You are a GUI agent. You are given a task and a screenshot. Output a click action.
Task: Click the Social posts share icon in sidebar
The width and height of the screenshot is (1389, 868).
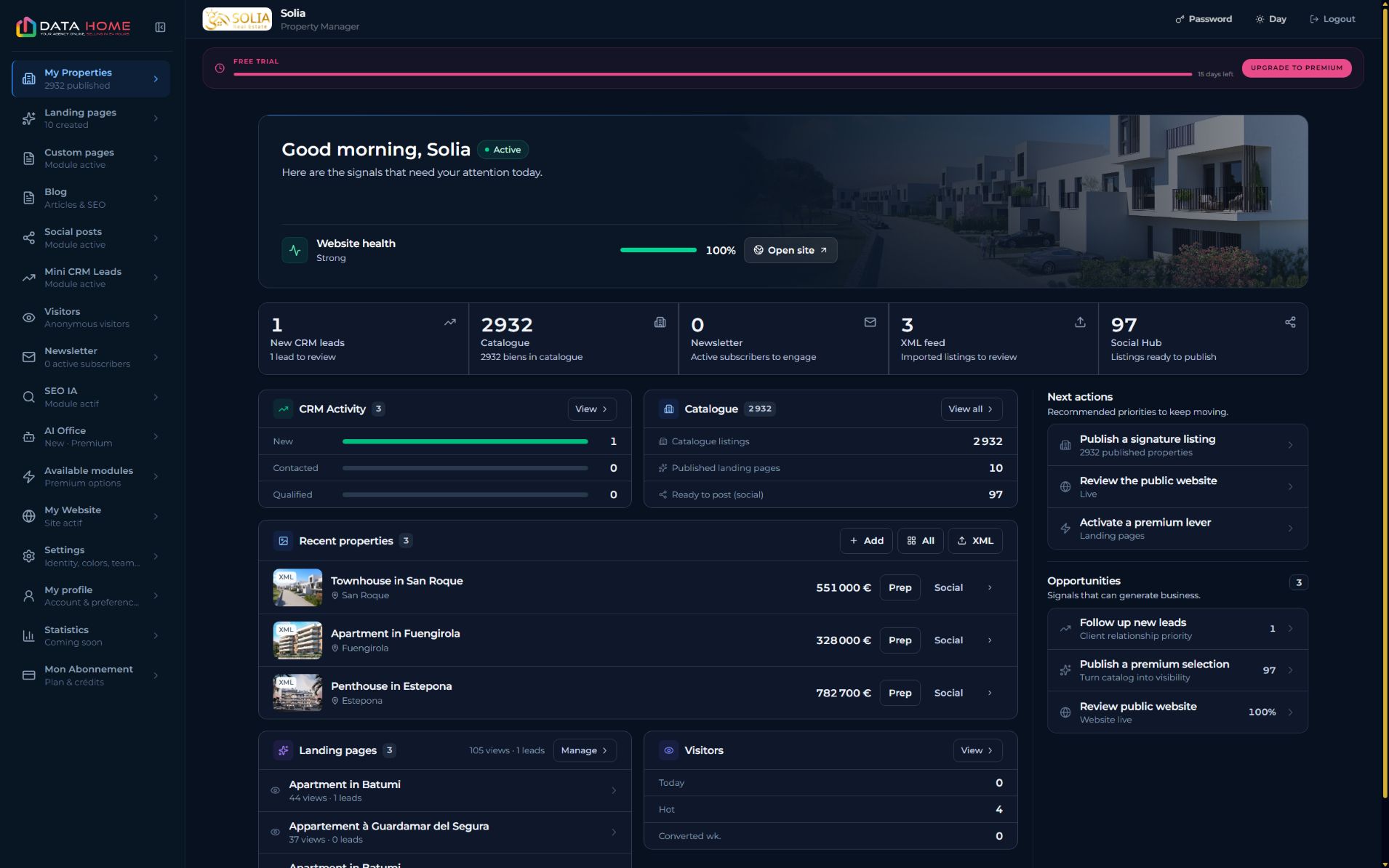tap(29, 238)
